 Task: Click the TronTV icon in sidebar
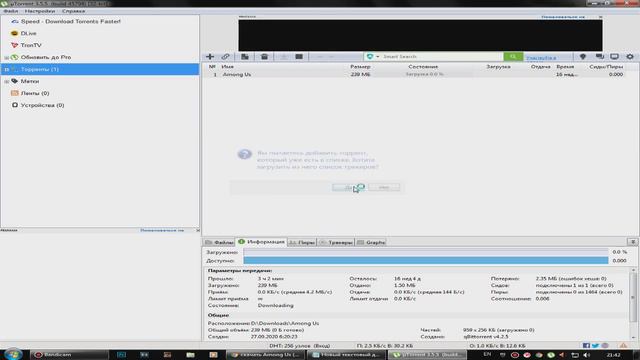pos(15,45)
